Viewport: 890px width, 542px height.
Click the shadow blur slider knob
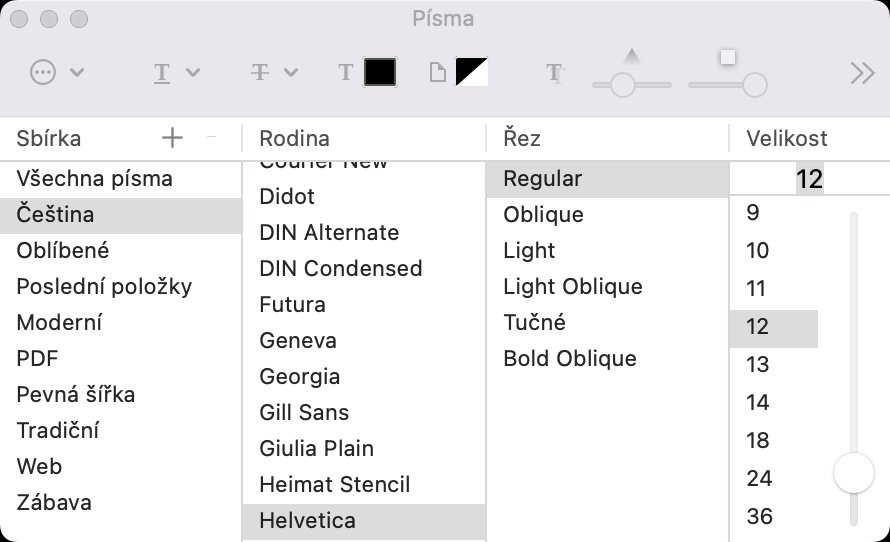coord(754,85)
